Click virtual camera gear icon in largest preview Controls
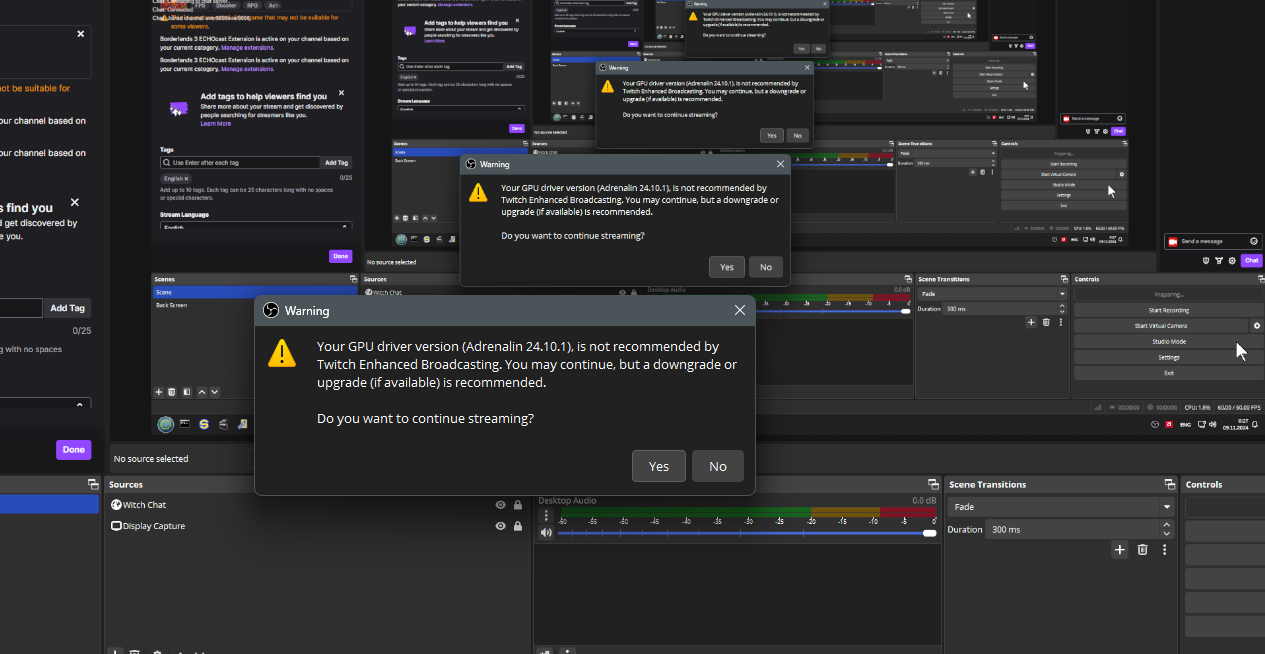1265x654 pixels. click(1257, 326)
